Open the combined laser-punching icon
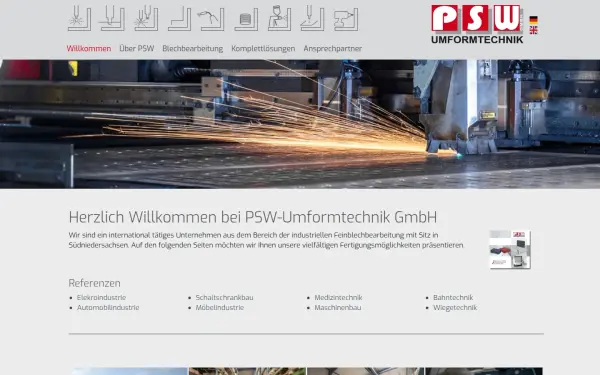The height and width of the screenshot is (375, 600). pyautogui.click(x=146, y=18)
